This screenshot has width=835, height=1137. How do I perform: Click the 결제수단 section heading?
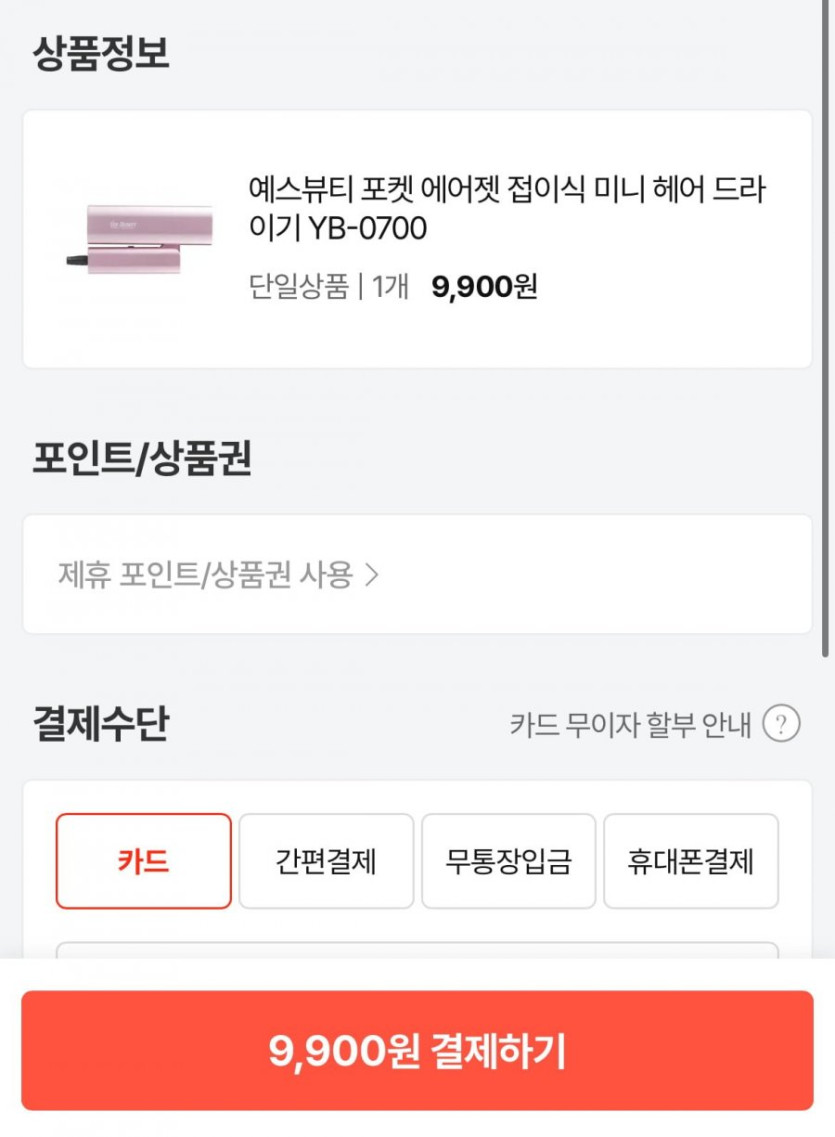coord(101,723)
